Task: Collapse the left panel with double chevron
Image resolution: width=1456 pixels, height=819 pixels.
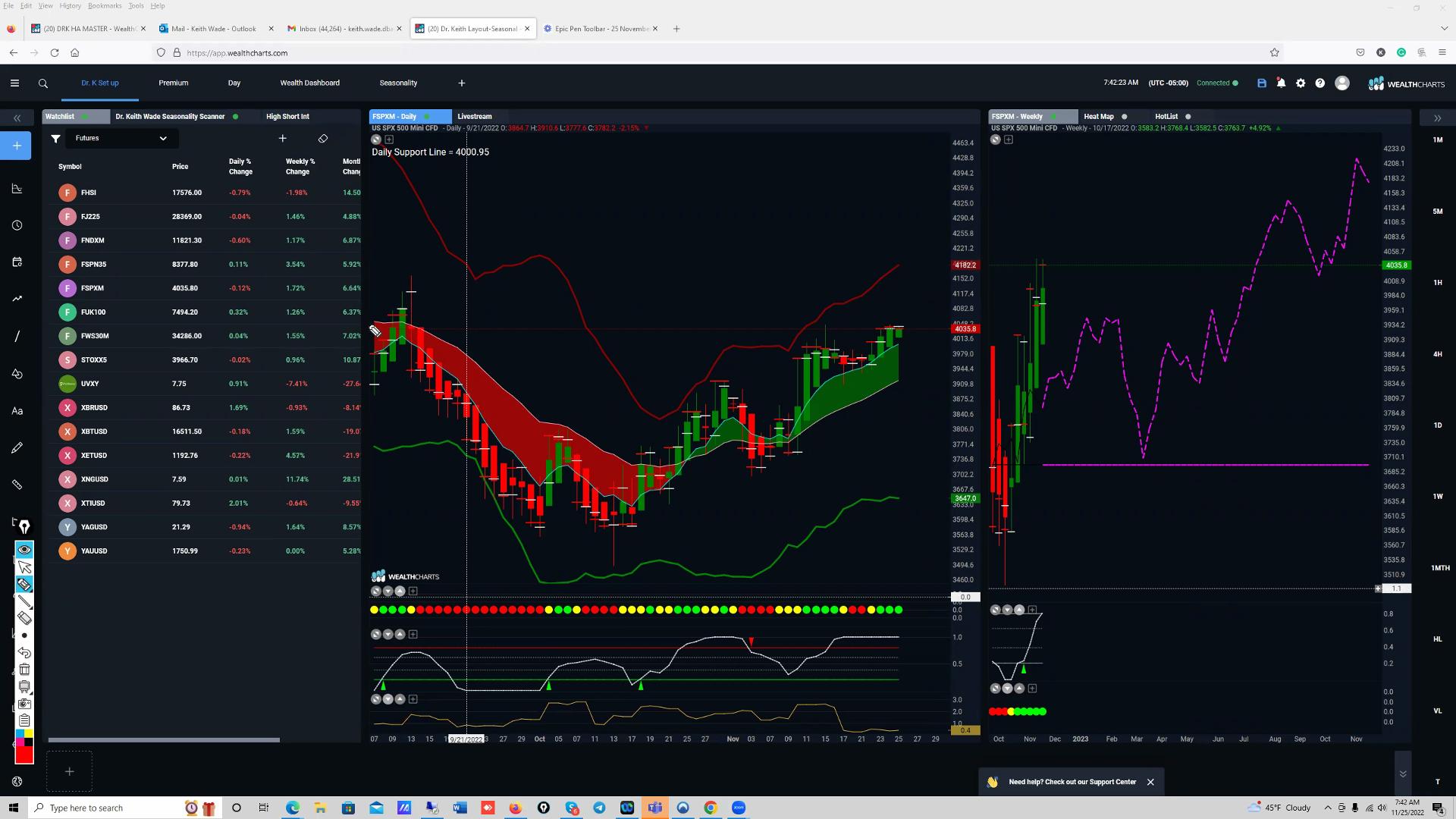Action: (x=17, y=118)
